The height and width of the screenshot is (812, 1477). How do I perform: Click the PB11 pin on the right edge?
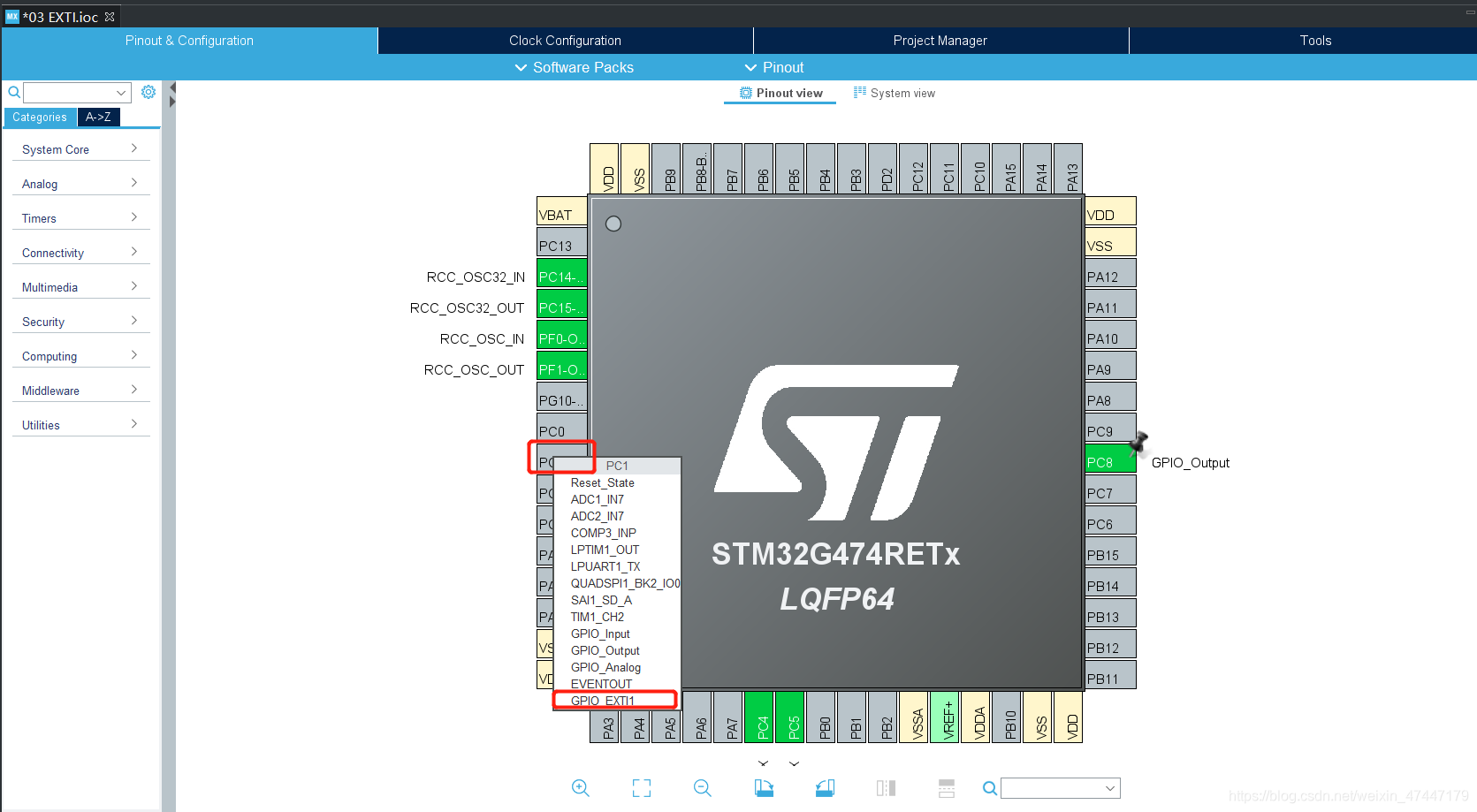point(1110,675)
